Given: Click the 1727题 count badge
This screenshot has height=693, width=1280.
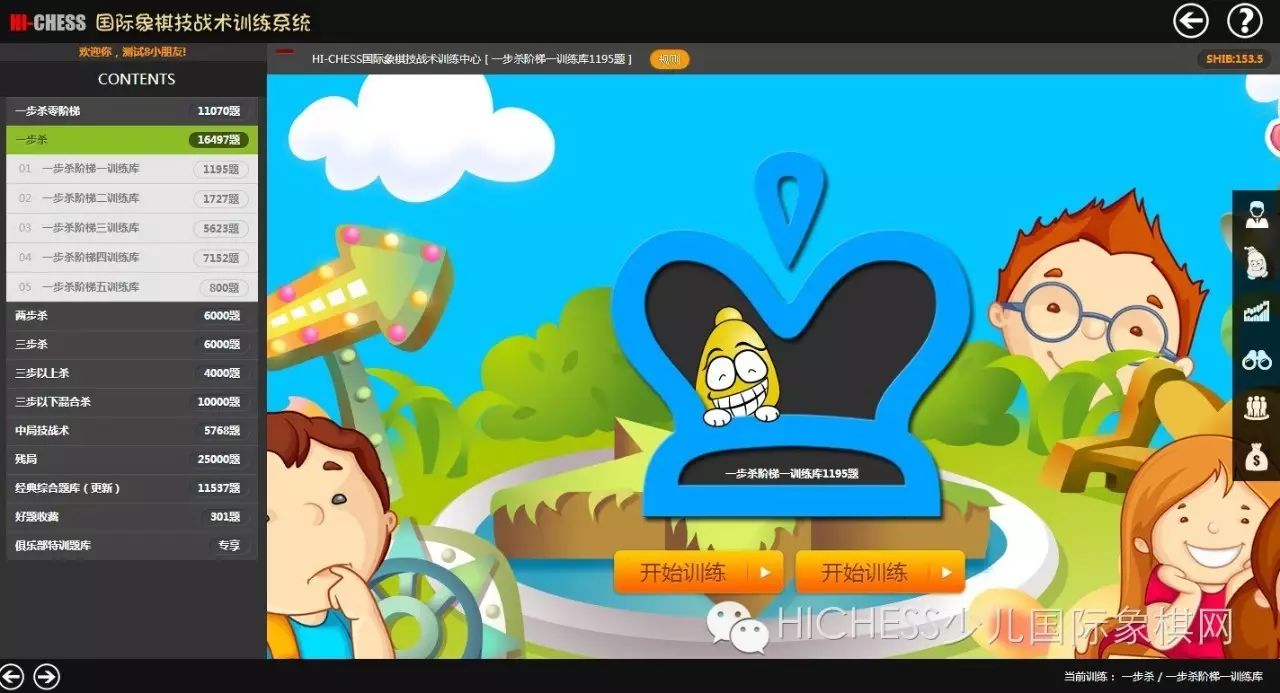Looking at the screenshot, I should (221, 199).
